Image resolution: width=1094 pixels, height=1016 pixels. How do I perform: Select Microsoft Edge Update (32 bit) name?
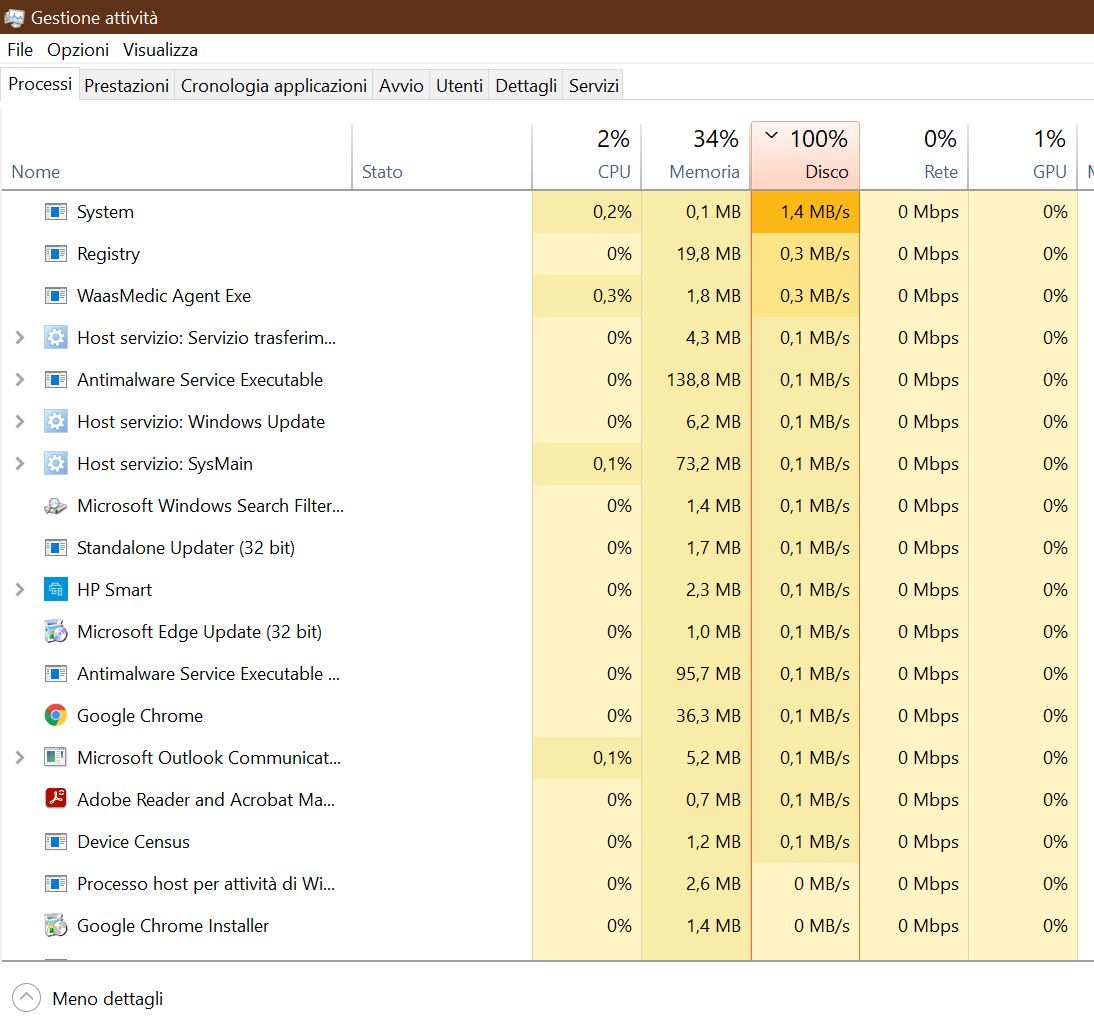point(200,632)
